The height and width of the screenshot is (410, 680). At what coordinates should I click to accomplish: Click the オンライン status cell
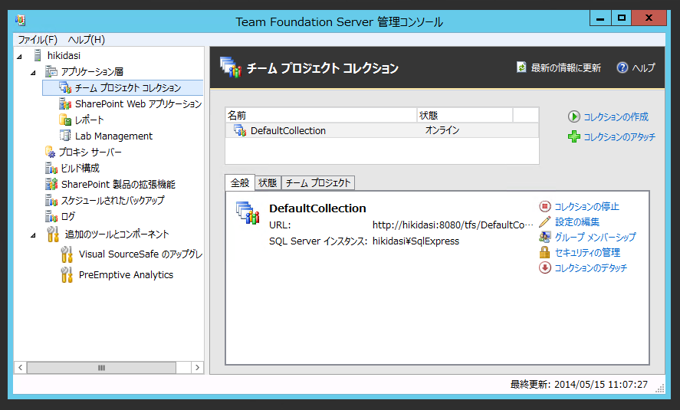(442, 130)
